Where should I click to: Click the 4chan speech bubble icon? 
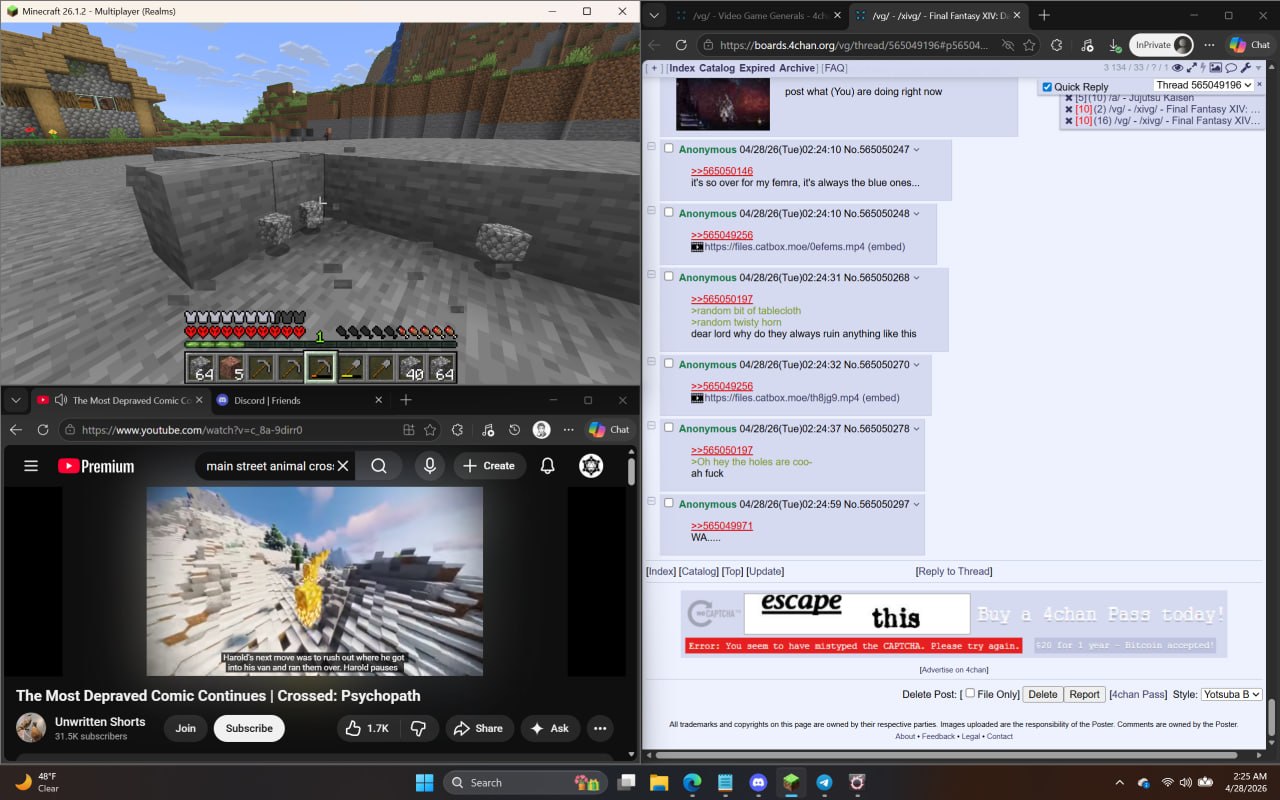[1231, 68]
